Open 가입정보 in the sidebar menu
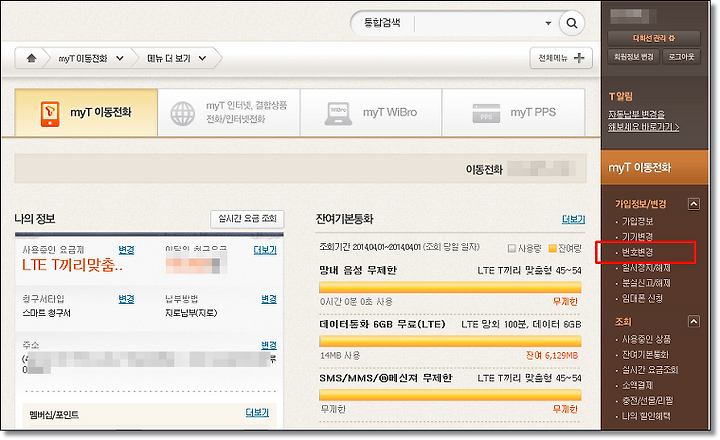Viewport: 720px width, 440px height. [x=637, y=221]
